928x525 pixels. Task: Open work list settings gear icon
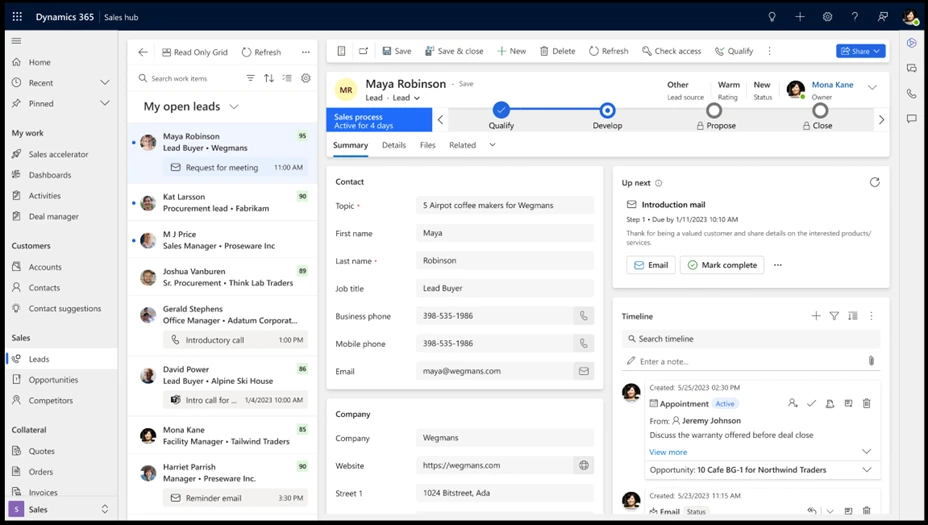pos(305,78)
